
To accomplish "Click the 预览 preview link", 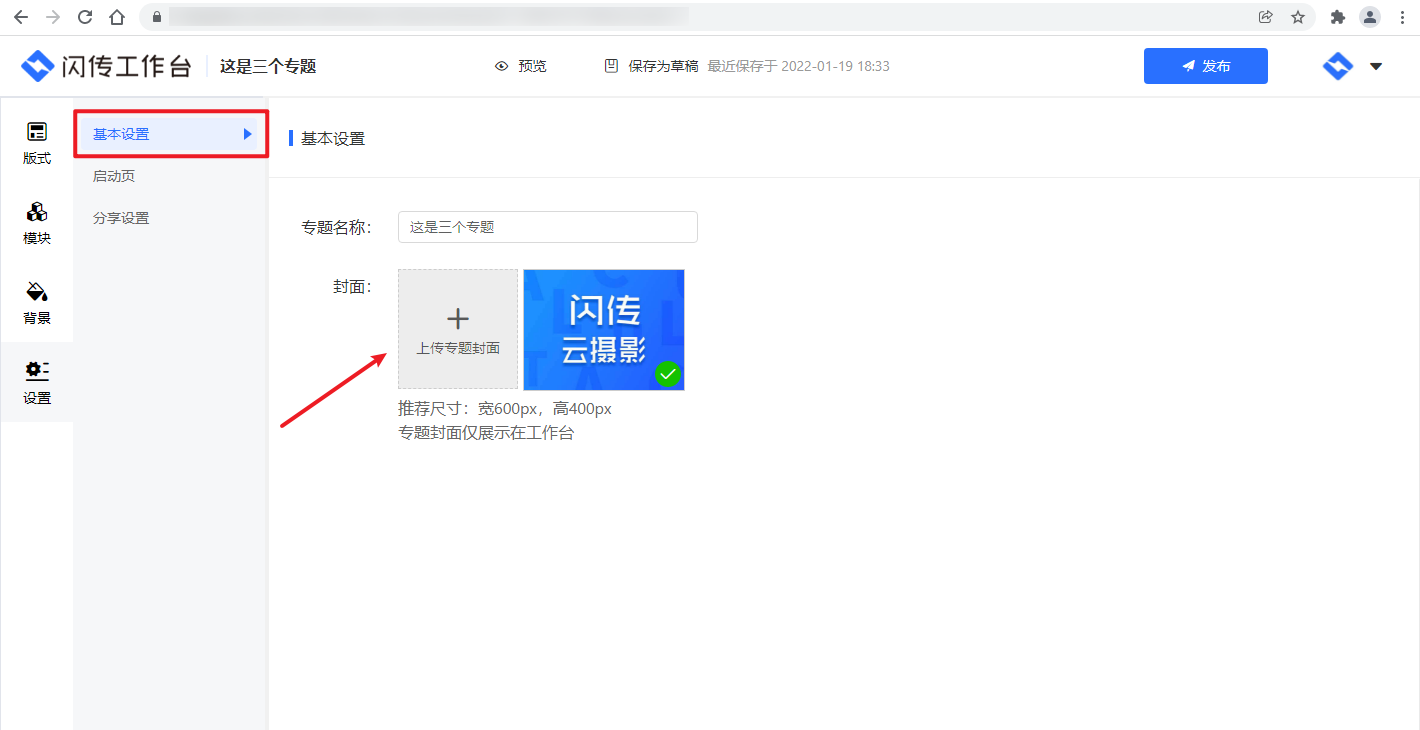I will coord(532,66).
